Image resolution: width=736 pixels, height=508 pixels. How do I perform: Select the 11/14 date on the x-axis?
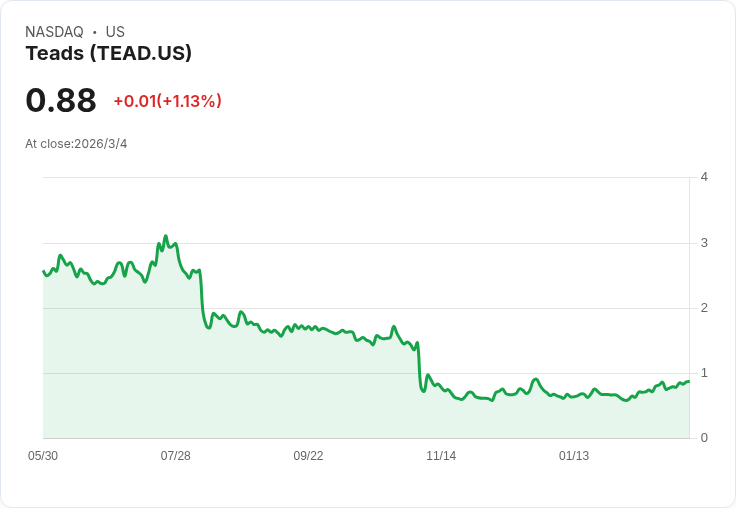click(441, 456)
